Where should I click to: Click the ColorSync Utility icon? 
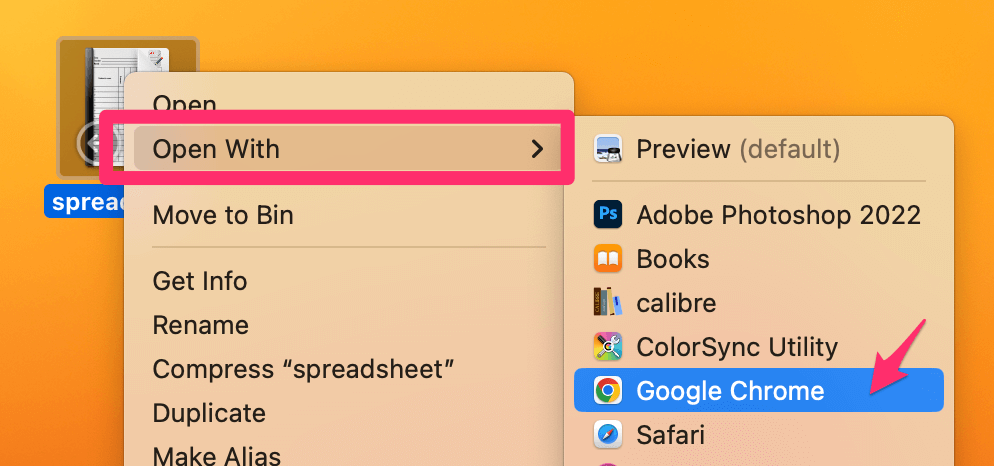coord(608,347)
